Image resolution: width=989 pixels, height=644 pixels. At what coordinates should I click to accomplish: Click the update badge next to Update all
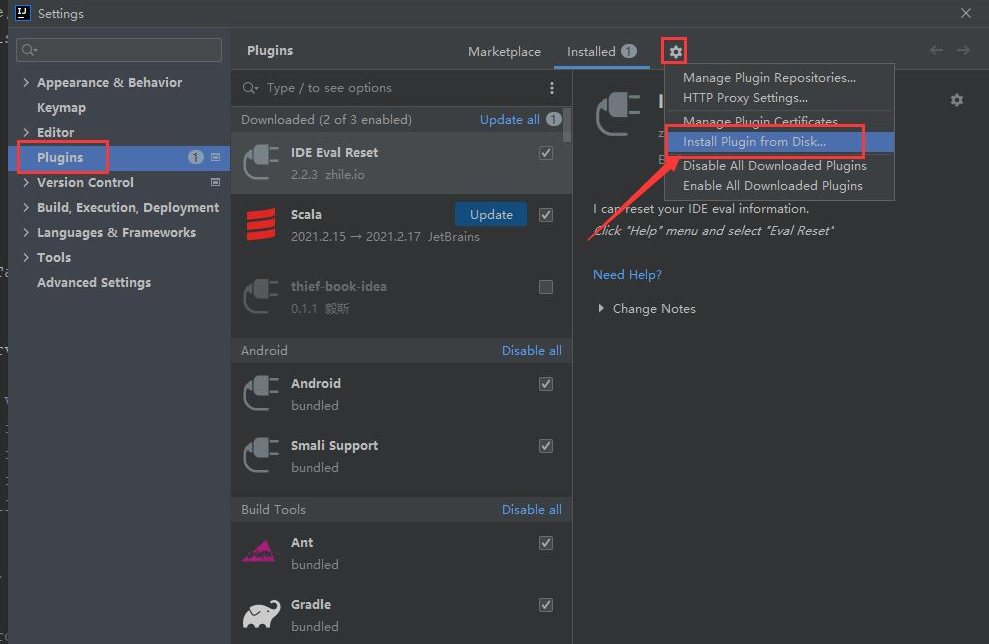coord(553,119)
